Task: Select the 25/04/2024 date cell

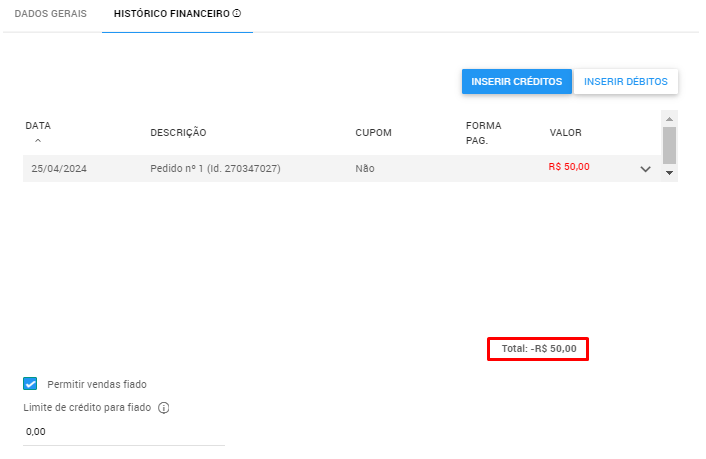Action: coord(59,169)
